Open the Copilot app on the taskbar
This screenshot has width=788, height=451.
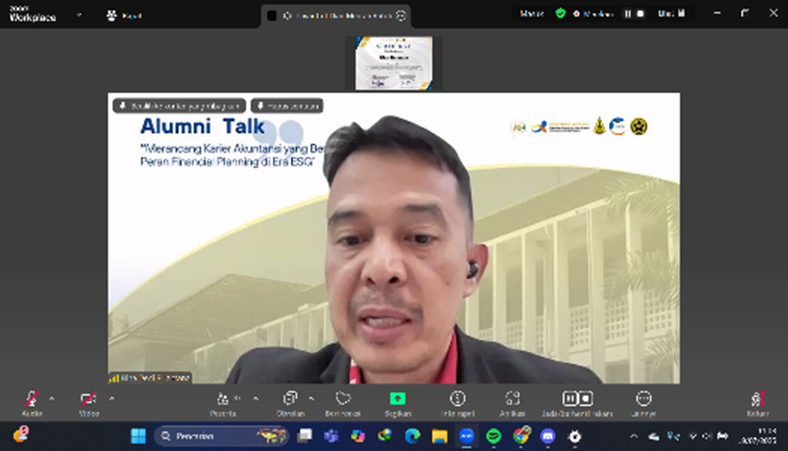(358, 436)
